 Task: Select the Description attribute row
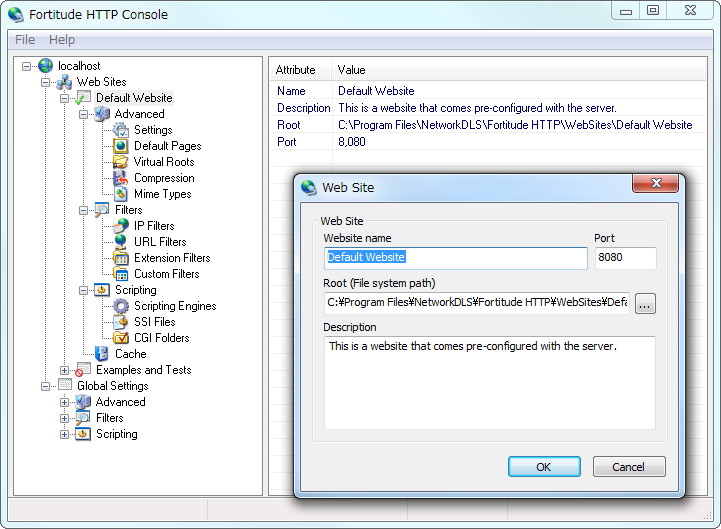[x=487, y=108]
